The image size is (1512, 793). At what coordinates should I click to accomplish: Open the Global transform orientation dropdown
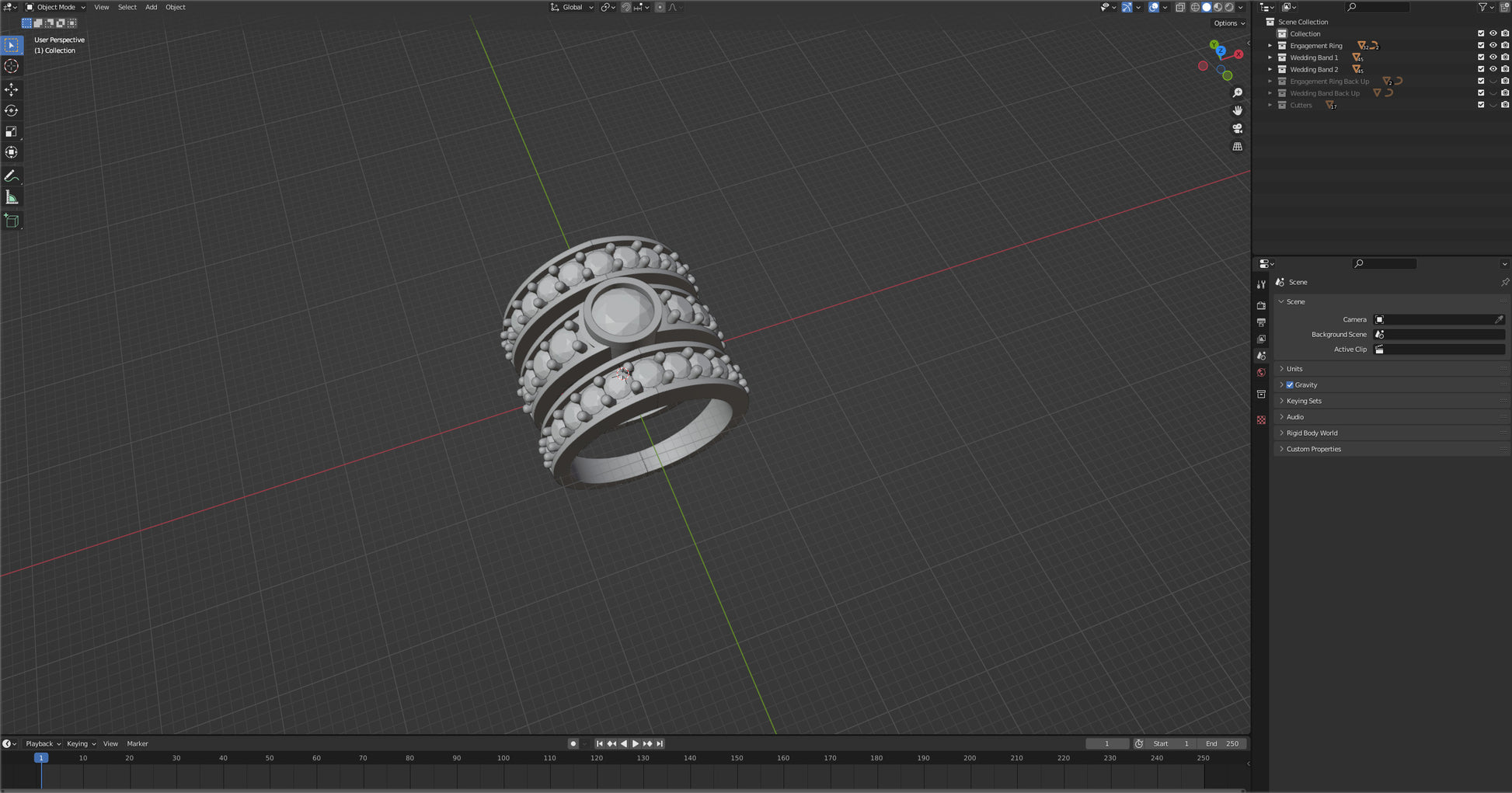572,7
